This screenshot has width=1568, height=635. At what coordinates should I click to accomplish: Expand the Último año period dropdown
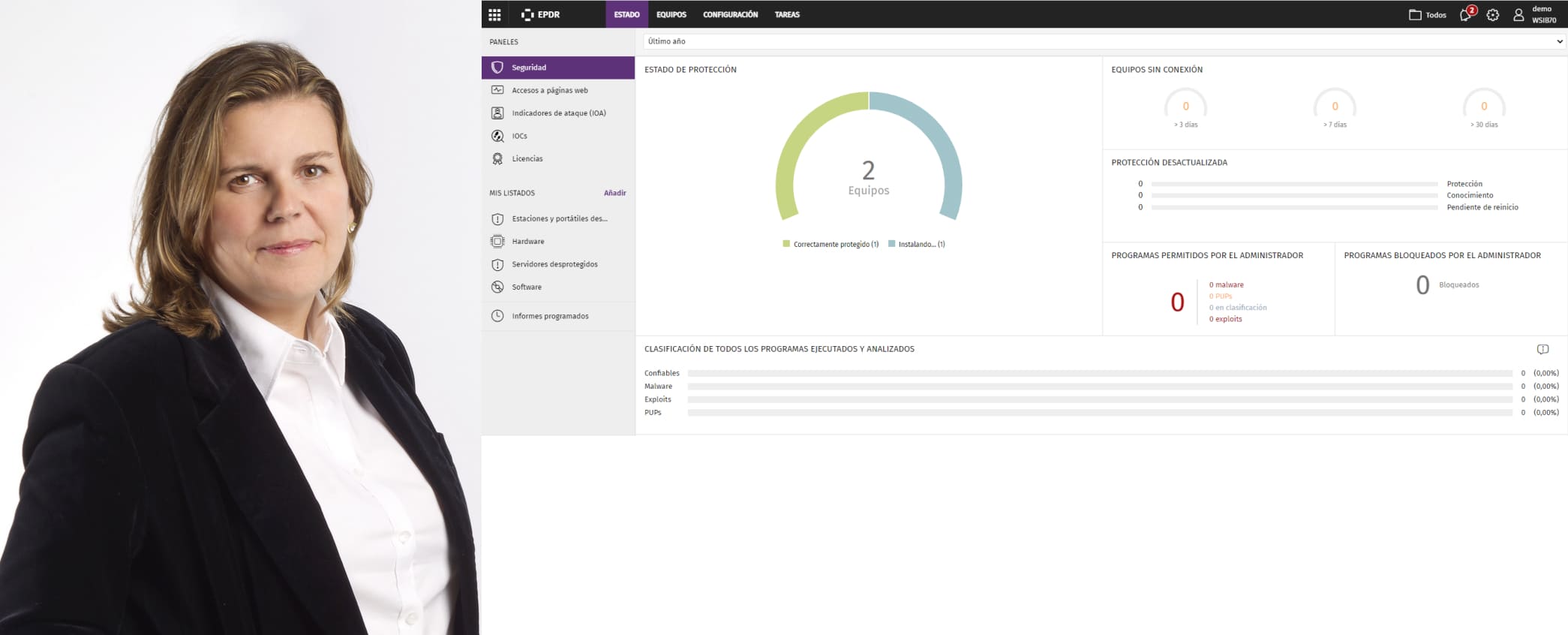(1104, 42)
